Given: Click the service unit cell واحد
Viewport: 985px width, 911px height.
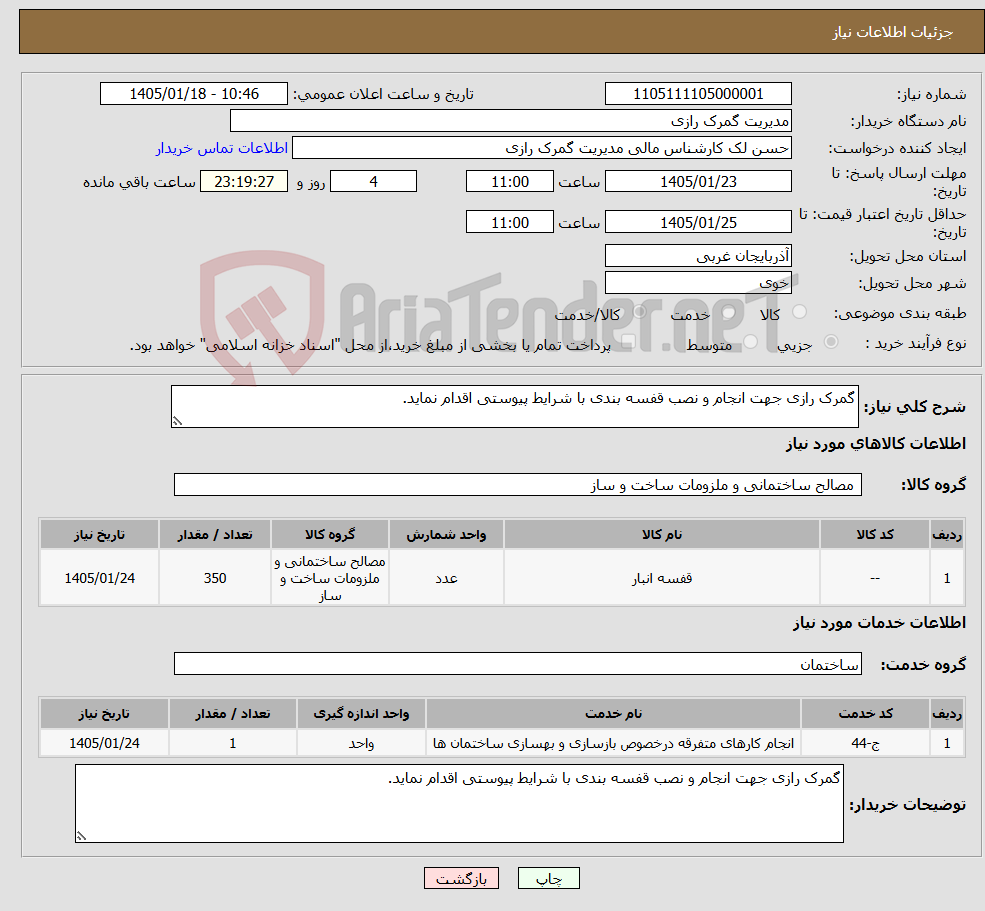Looking at the screenshot, I should [x=361, y=743].
